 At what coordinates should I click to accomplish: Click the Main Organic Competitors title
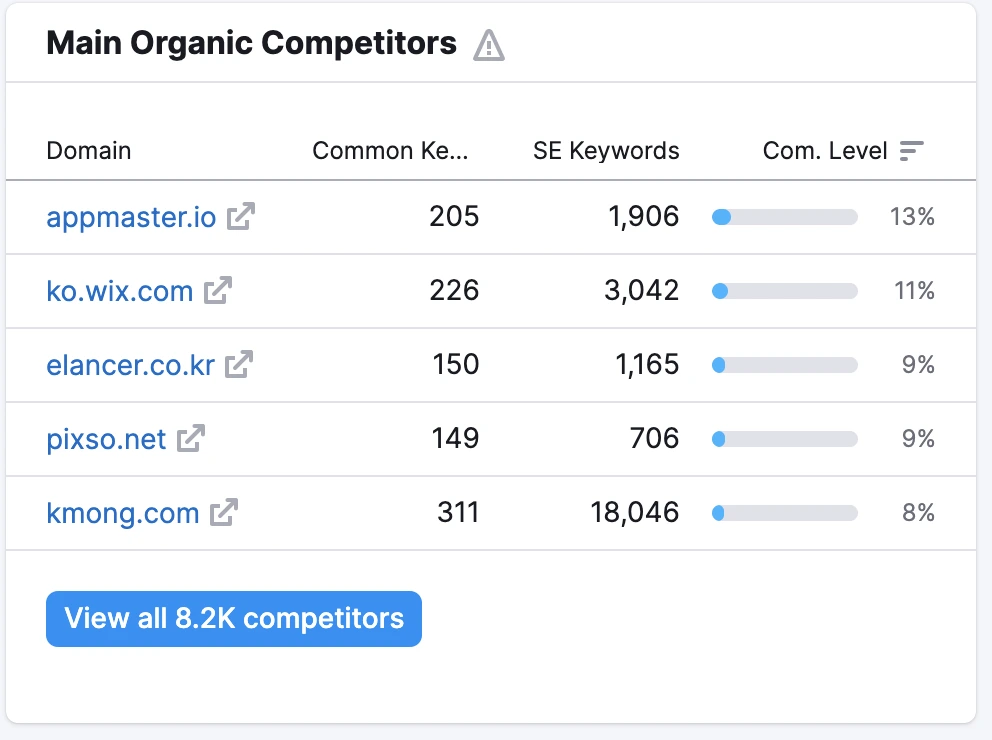[251, 44]
